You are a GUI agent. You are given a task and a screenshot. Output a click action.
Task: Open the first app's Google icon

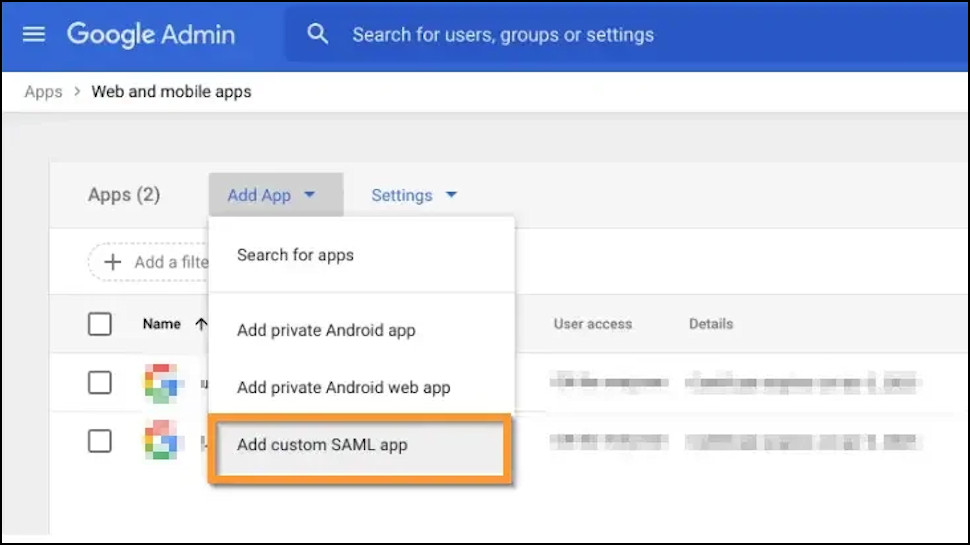pos(163,383)
